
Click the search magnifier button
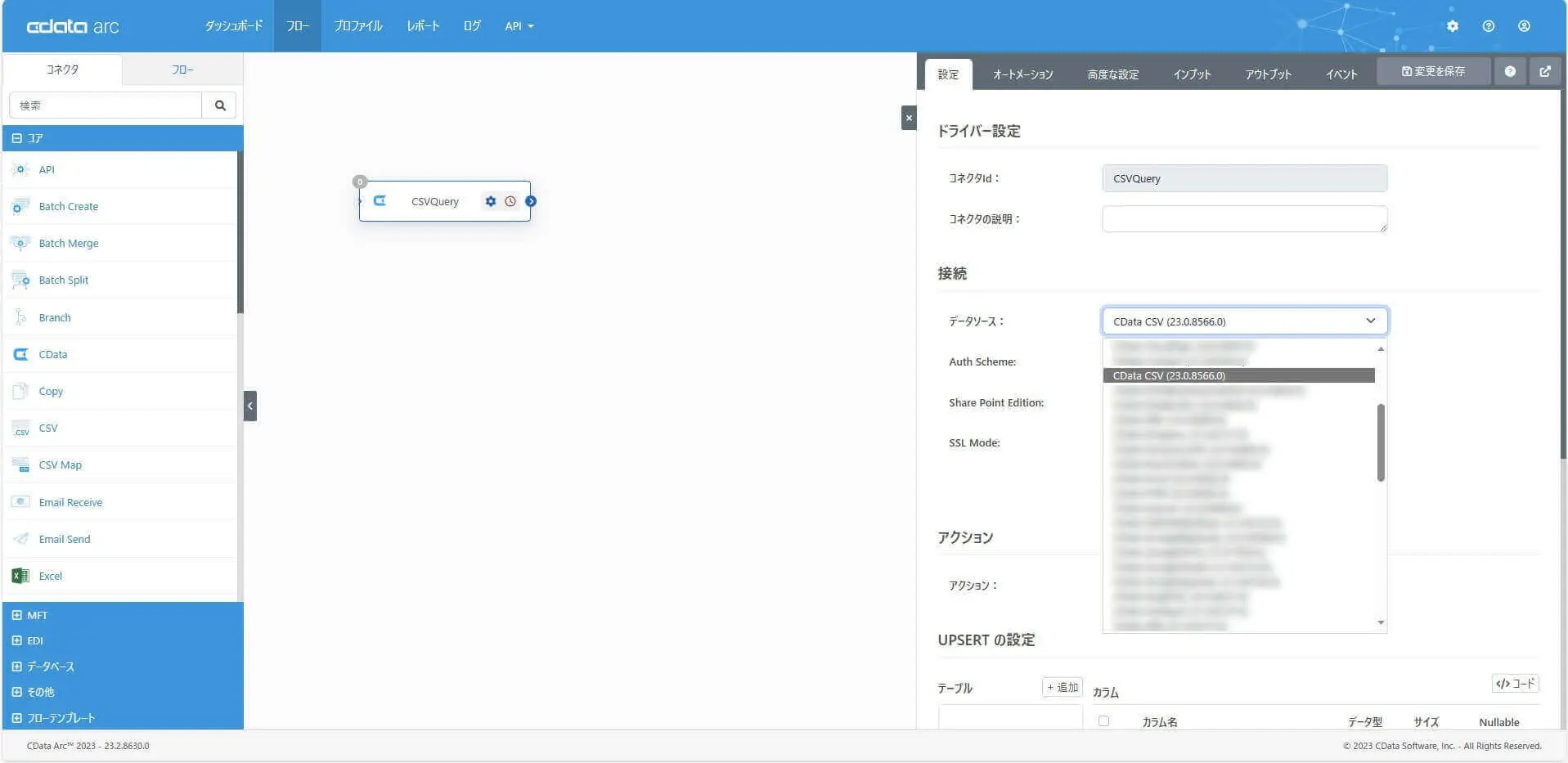click(219, 105)
